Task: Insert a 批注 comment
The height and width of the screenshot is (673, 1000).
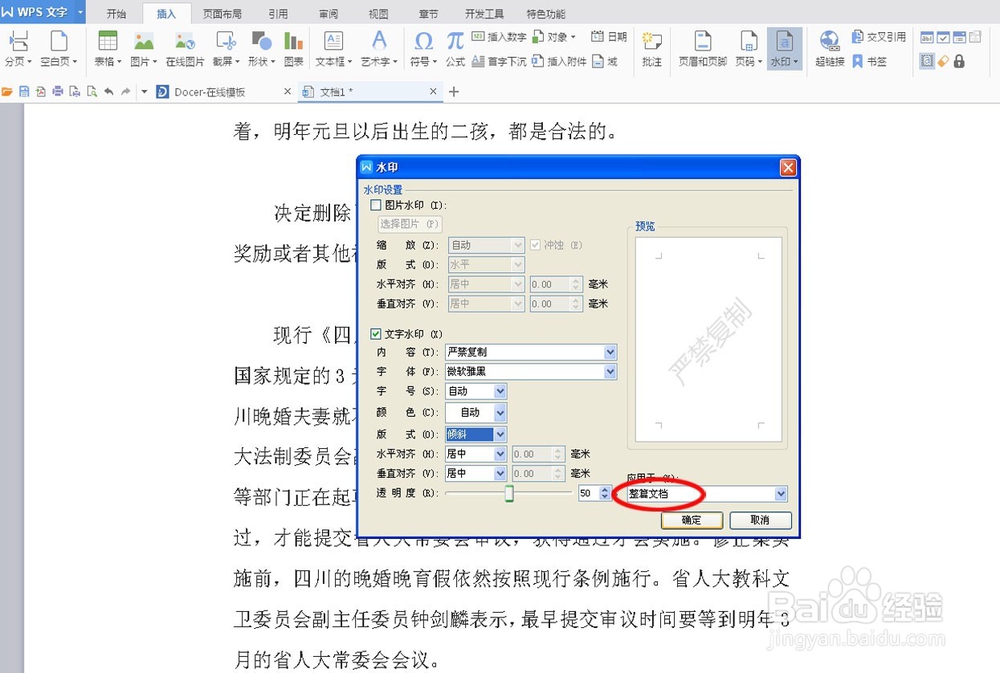Action: tap(651, 47)
